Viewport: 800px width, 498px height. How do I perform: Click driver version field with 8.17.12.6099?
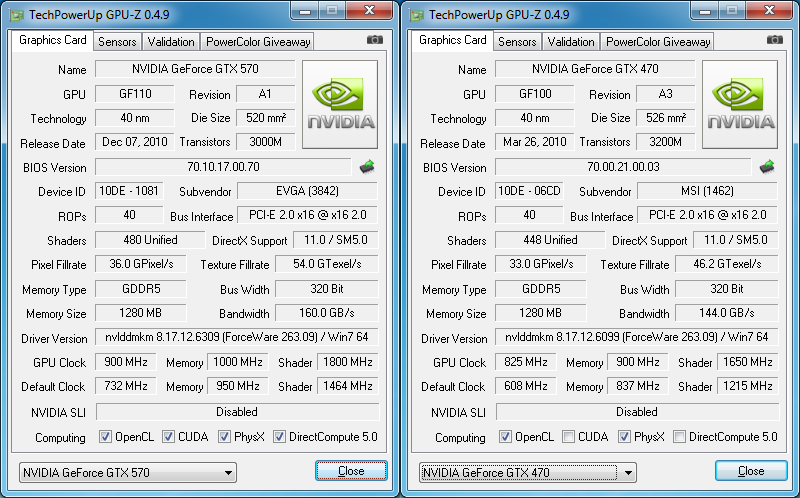[x=637, y=337]
